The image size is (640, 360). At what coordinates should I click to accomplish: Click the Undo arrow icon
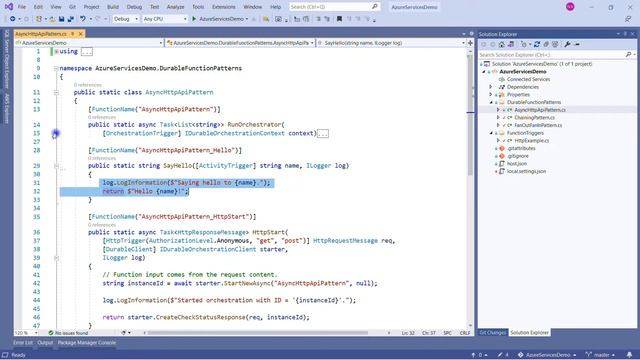point(83,19)
